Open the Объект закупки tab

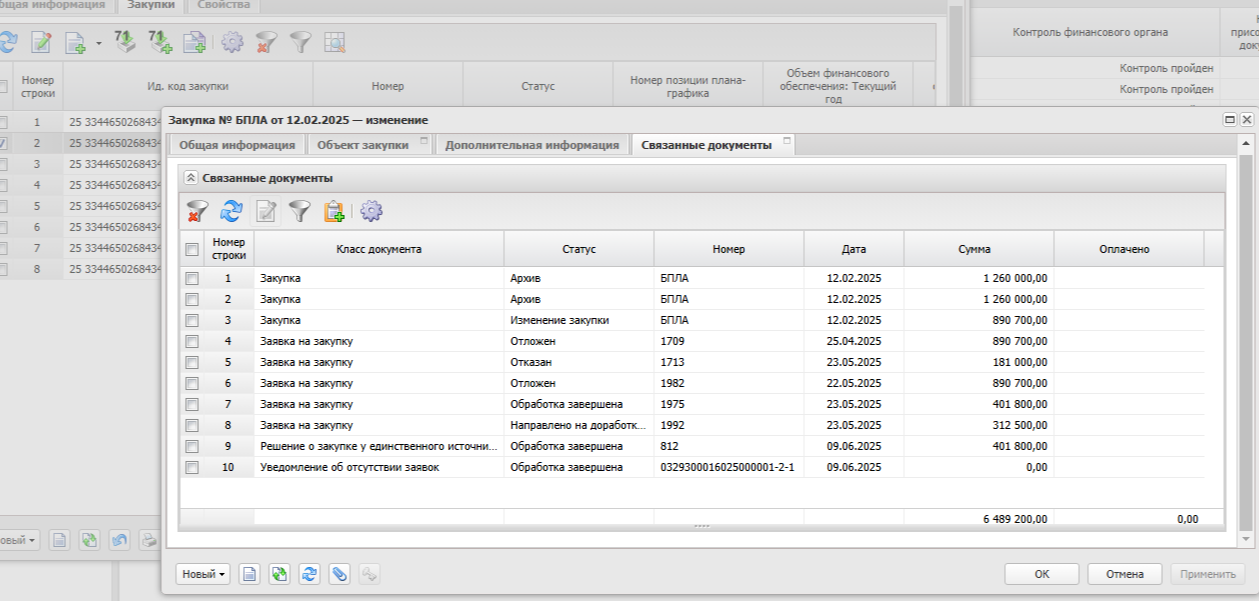coord(362,145)
